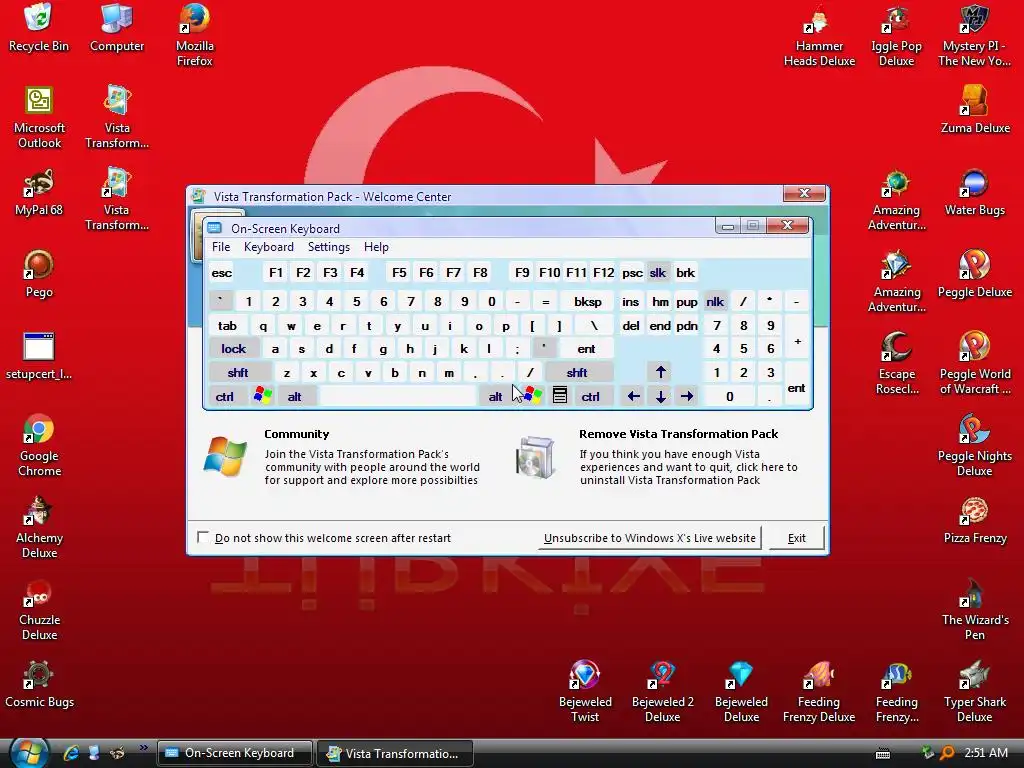Open the Help menu

(376, 247)
